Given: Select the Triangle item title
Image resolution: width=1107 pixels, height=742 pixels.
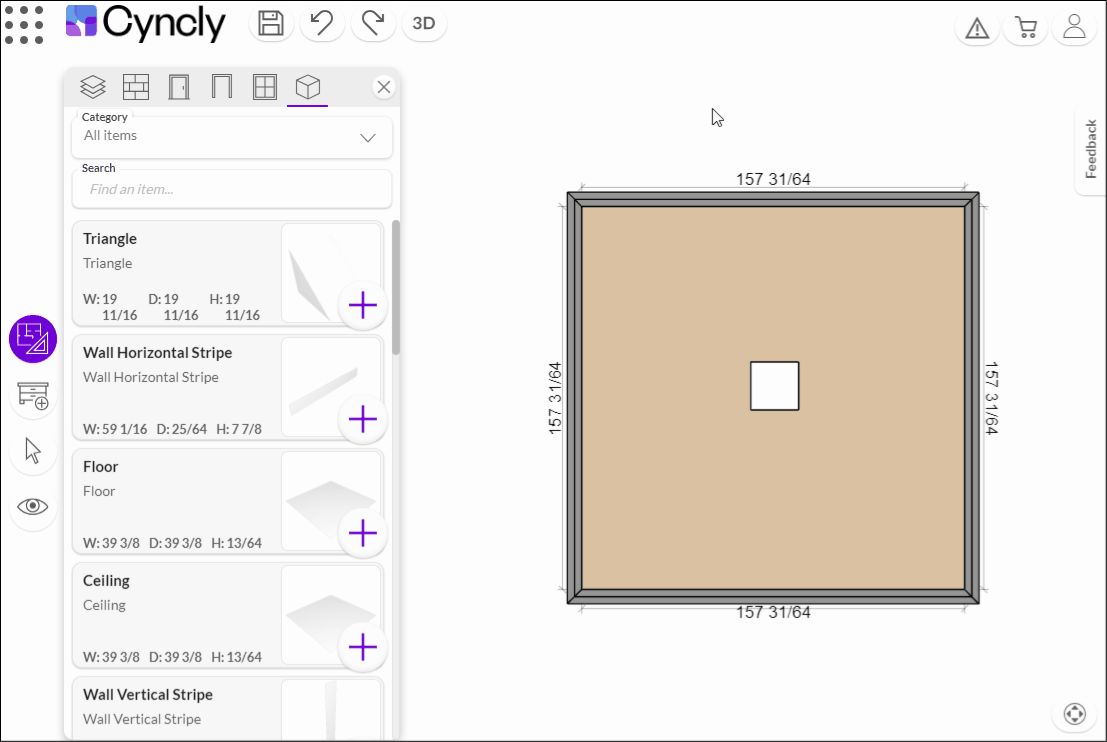Looking at the screenshot, I should 109,239.
